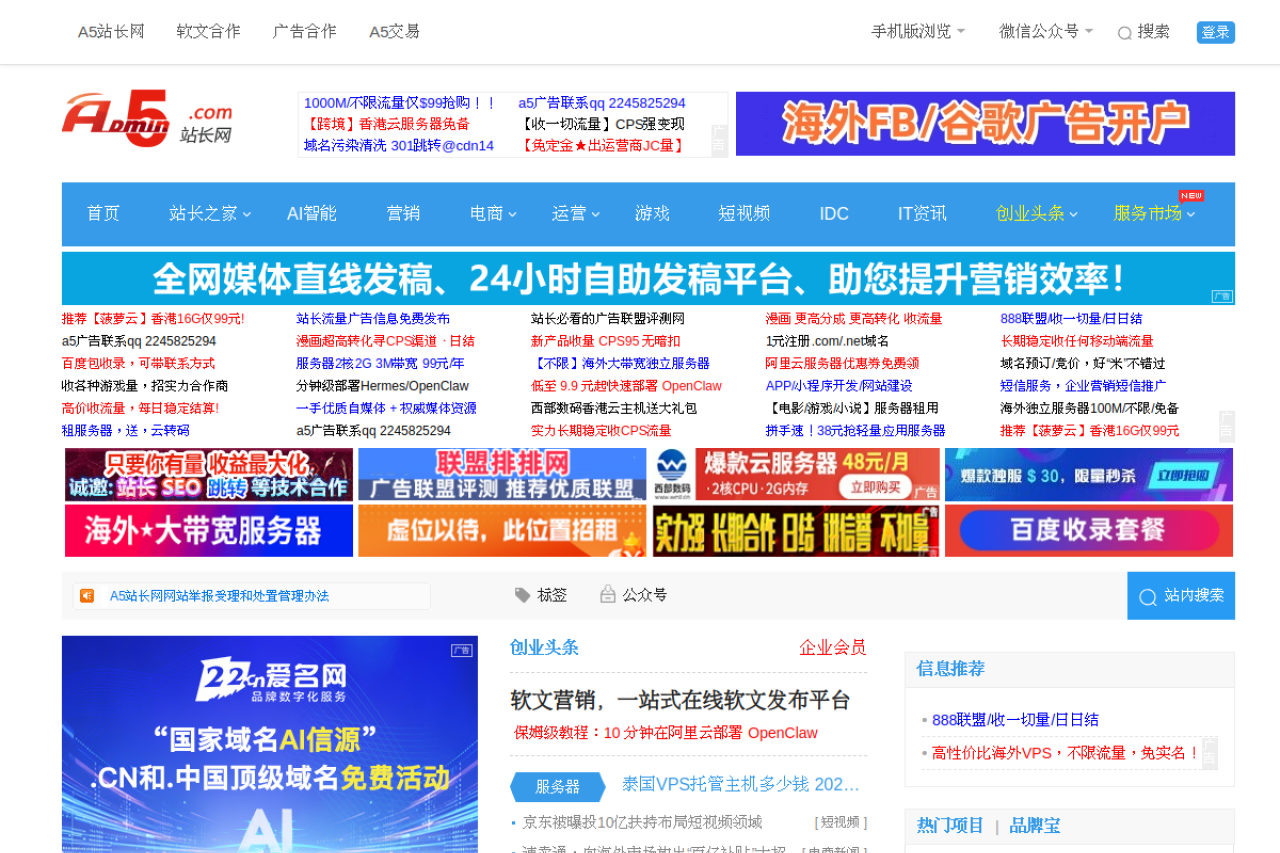Open the 保姆级教程 阿里云部署 OpenClaw link

click(666, 733)
